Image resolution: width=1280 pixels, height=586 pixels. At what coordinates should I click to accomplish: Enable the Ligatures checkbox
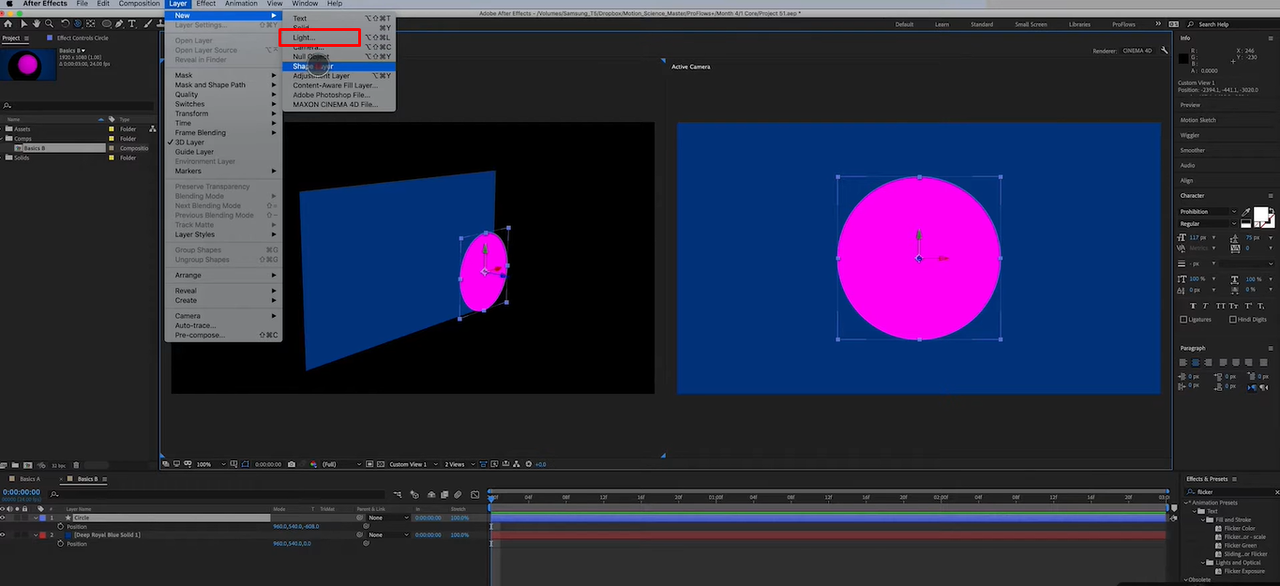click(x=1183, y=320)
